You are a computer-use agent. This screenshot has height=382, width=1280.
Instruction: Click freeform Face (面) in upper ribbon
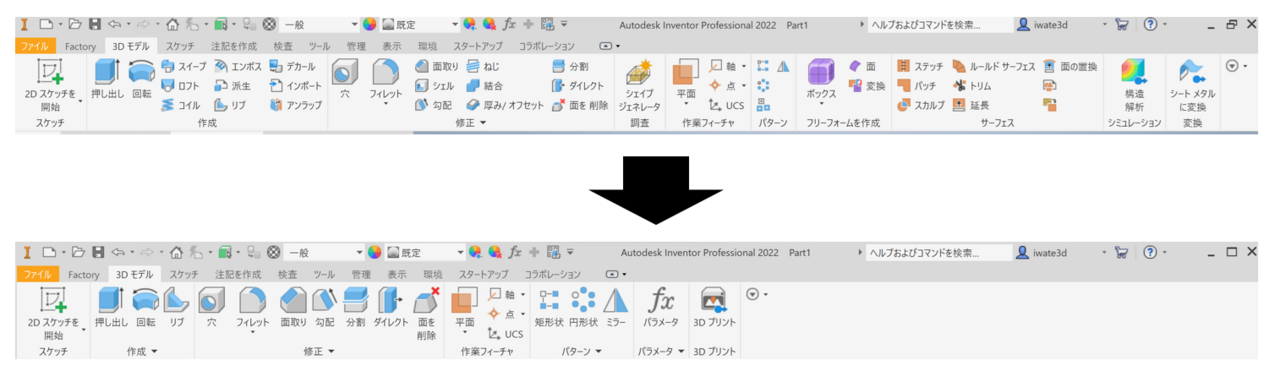[863, 67]
